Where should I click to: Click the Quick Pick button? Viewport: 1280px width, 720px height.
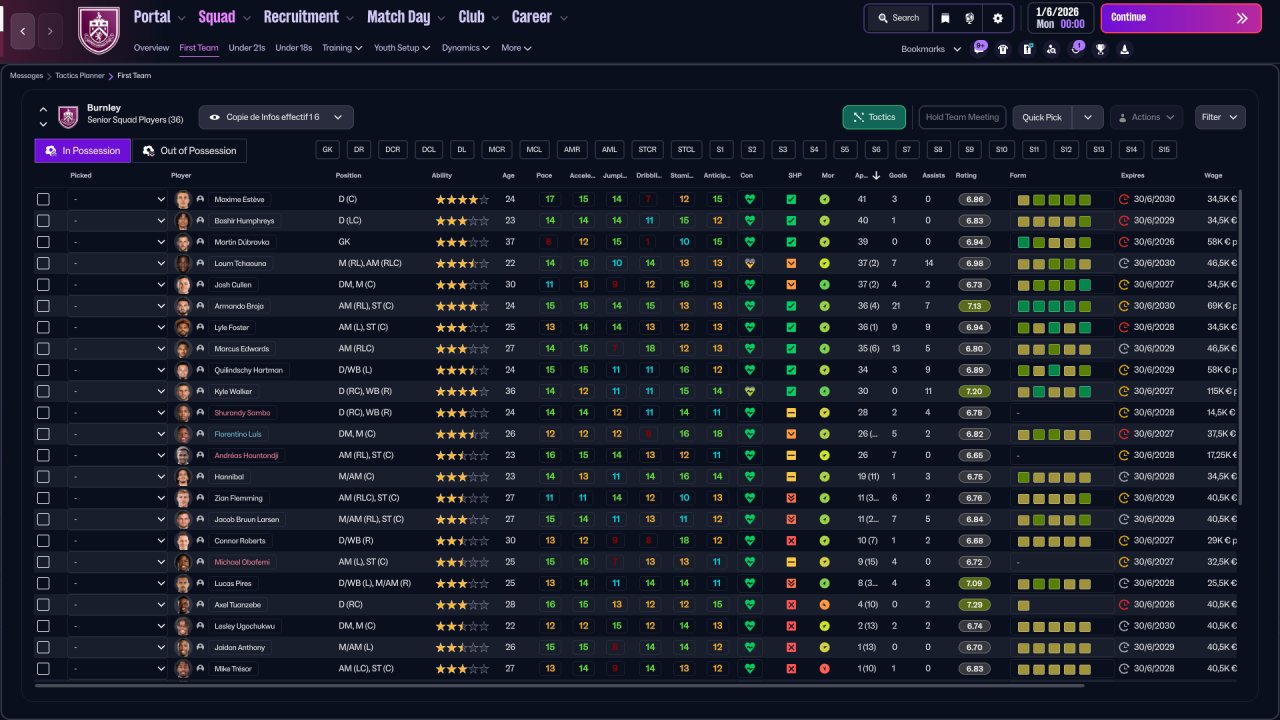pyautogui.click(x=1042, y=117)
